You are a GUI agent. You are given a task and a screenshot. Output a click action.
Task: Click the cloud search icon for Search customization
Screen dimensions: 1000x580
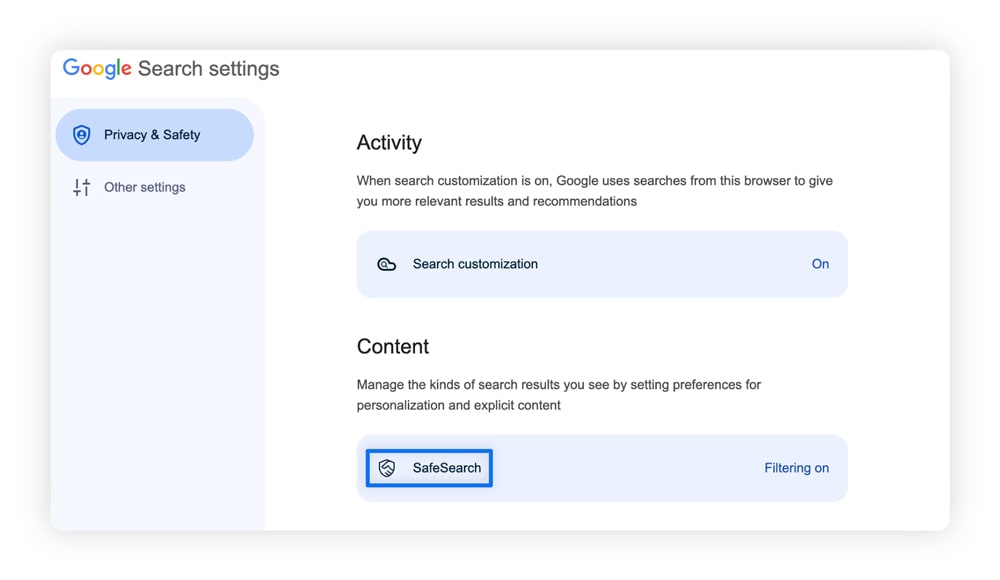(x=387, y=264)
